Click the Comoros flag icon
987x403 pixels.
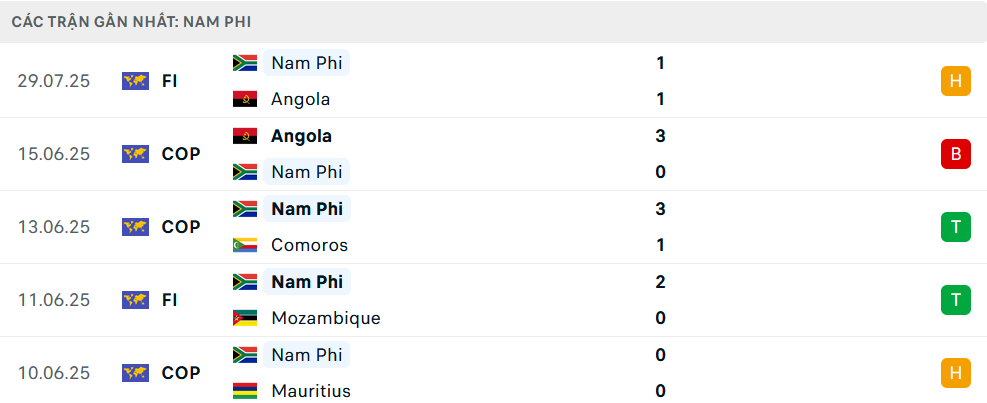click(245, 245)
